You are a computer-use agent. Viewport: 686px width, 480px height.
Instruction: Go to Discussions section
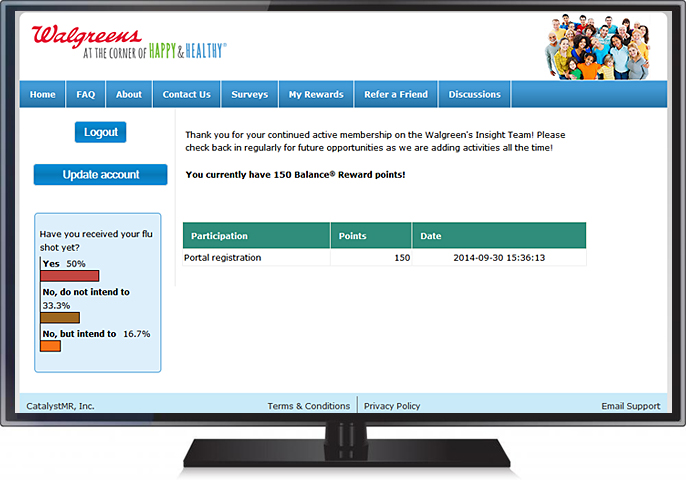pos(475,95)
